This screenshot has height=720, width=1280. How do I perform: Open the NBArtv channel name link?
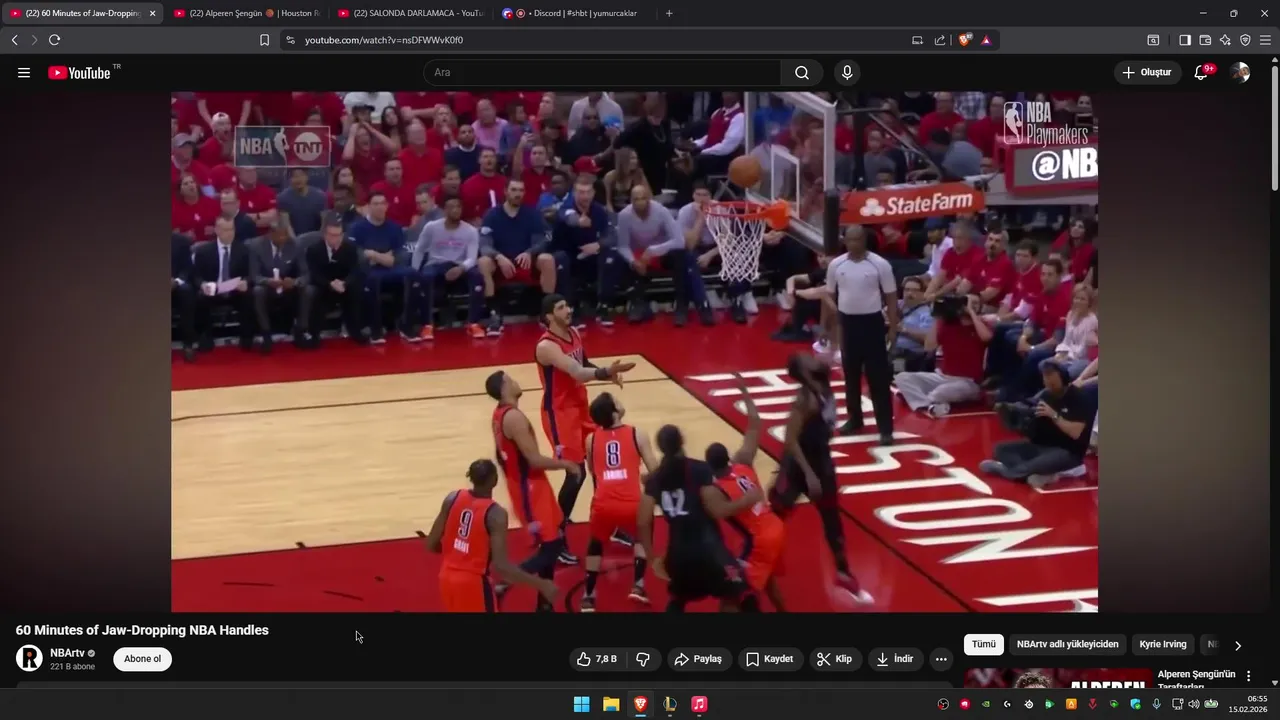pyautogui.click(x=67, y=653)
